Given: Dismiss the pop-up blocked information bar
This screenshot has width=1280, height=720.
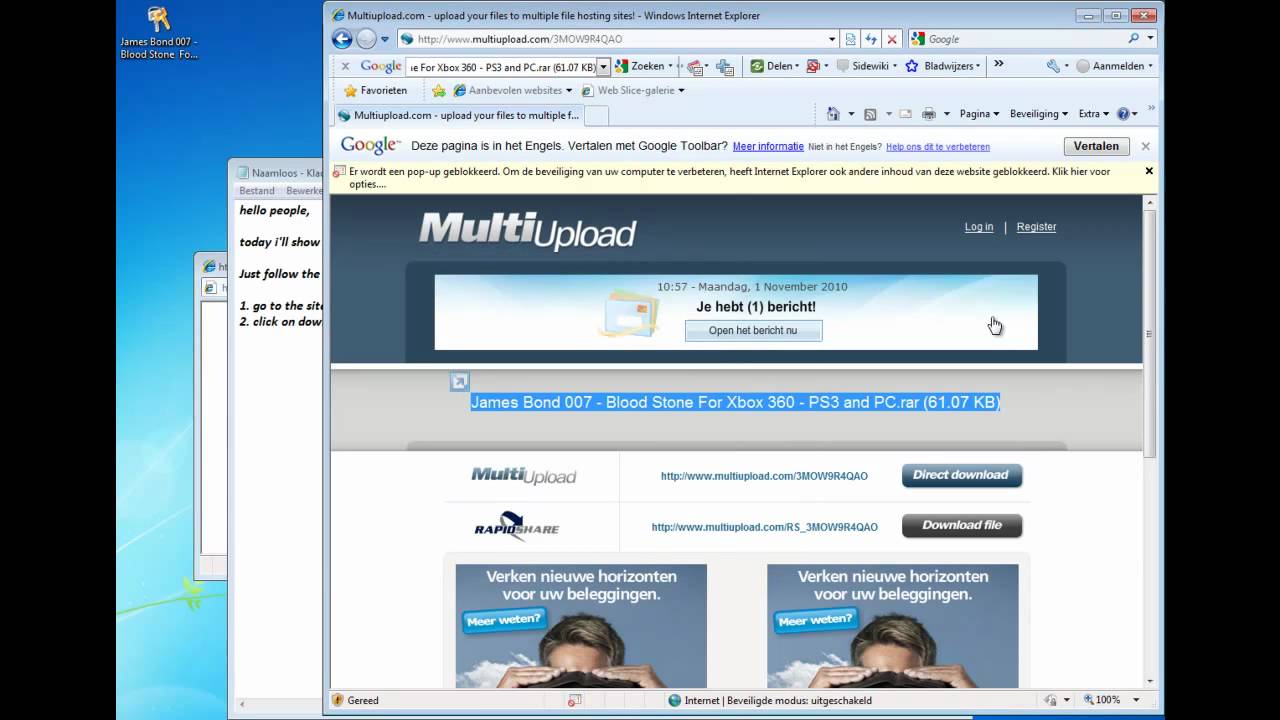Looking at the screenshot, I should (x=1149, y=171).
